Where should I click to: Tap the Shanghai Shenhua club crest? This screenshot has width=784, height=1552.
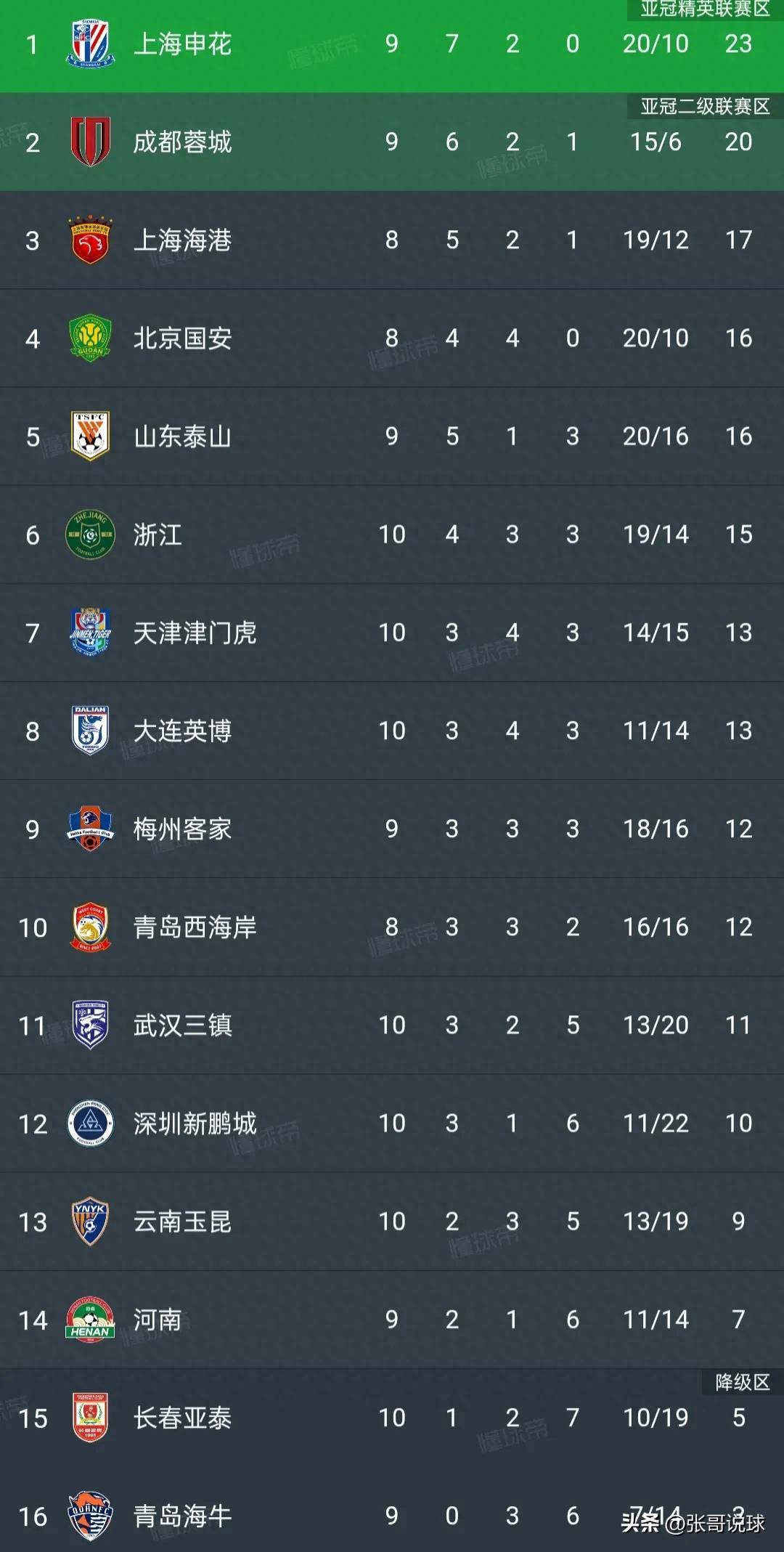point(90,44)
